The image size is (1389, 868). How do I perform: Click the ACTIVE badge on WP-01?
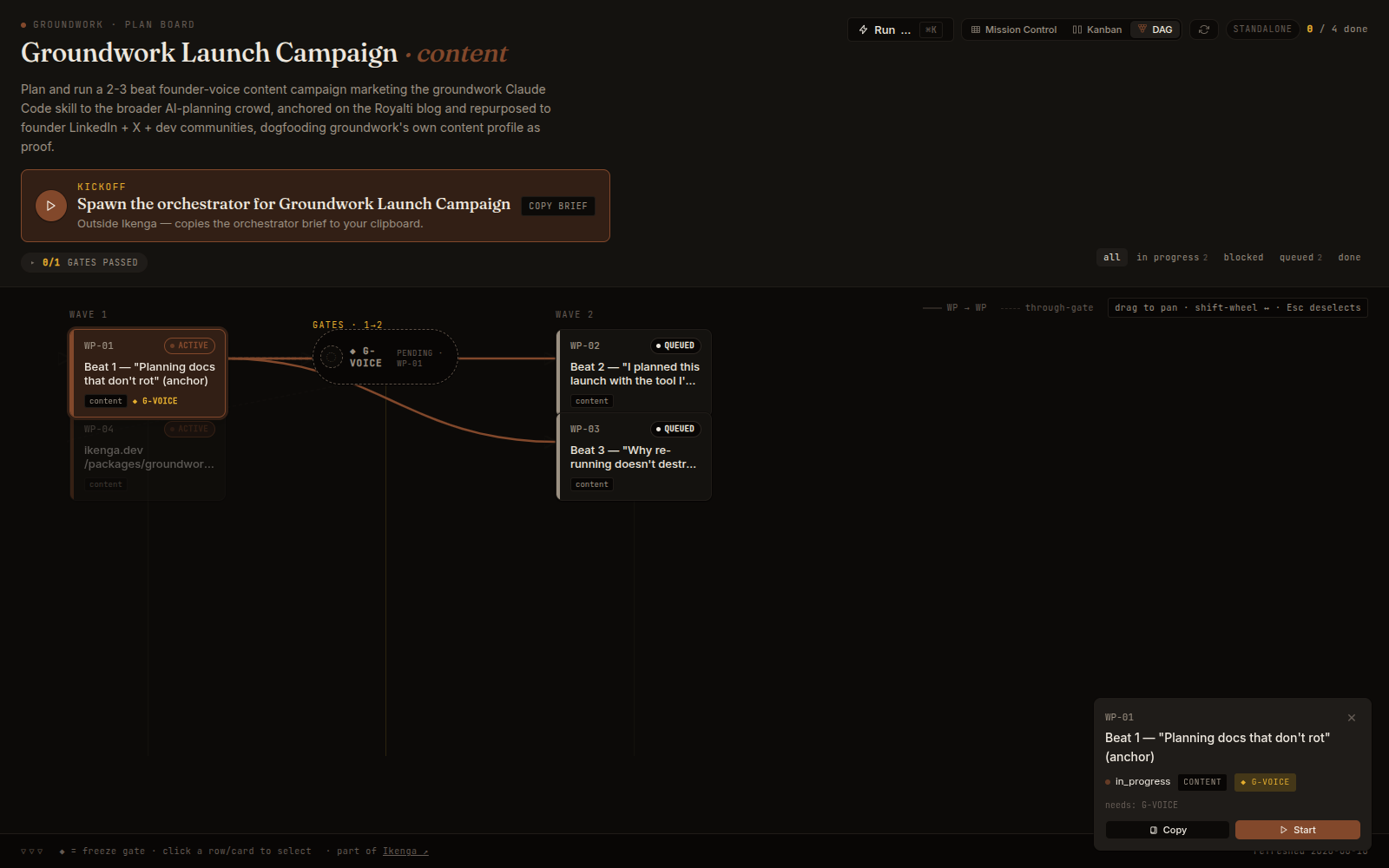click(189, 345)
